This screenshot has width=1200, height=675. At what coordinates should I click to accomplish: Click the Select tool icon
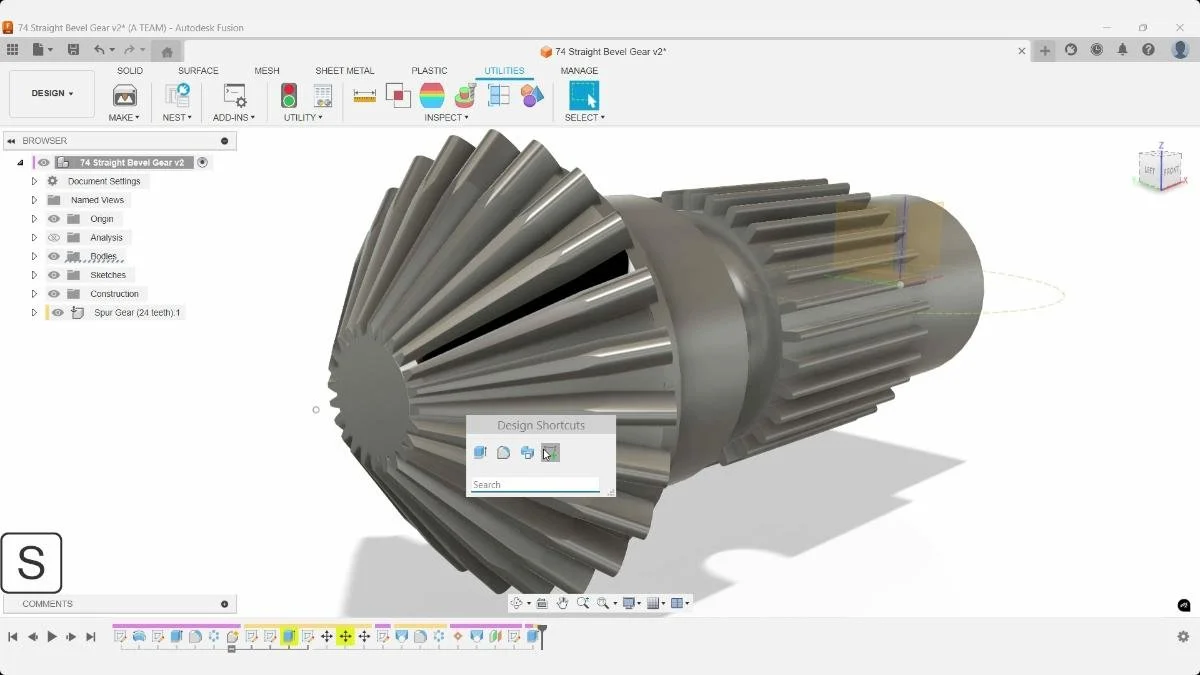(584, 96)
